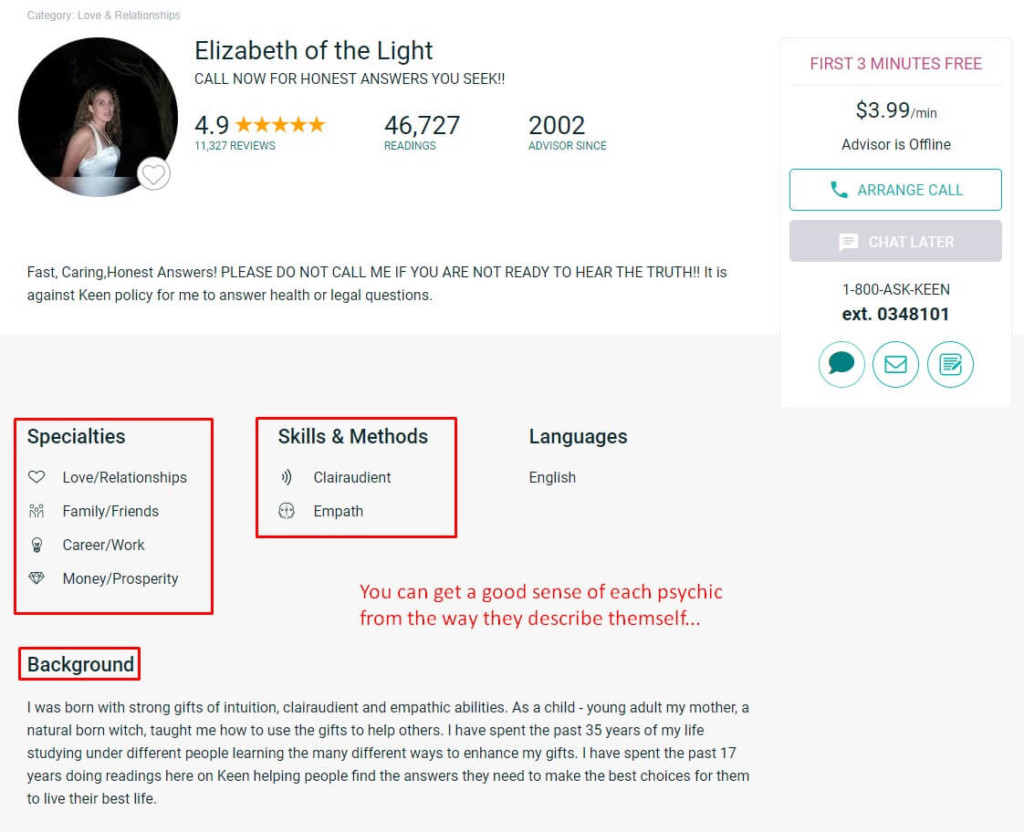Click the envelope mail icon
Viewport: 1024px width, 832px height.
click(x=895, y=364)
